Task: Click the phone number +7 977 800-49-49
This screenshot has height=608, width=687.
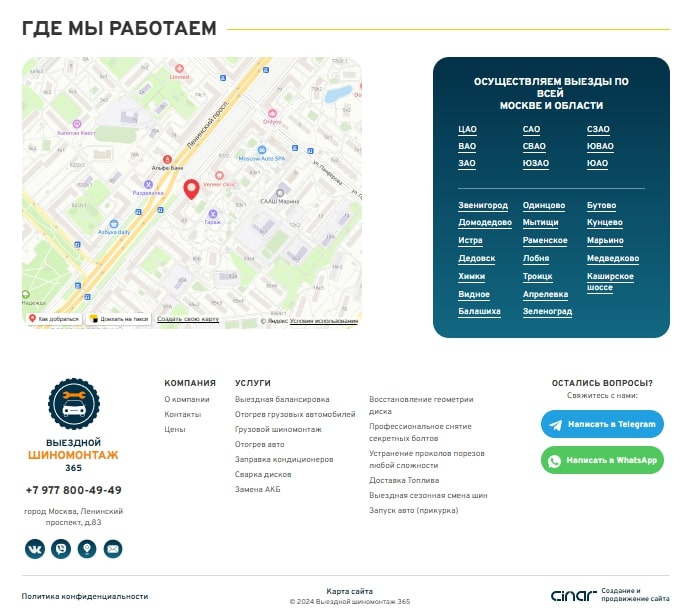Action: click(x=73, y=490)
